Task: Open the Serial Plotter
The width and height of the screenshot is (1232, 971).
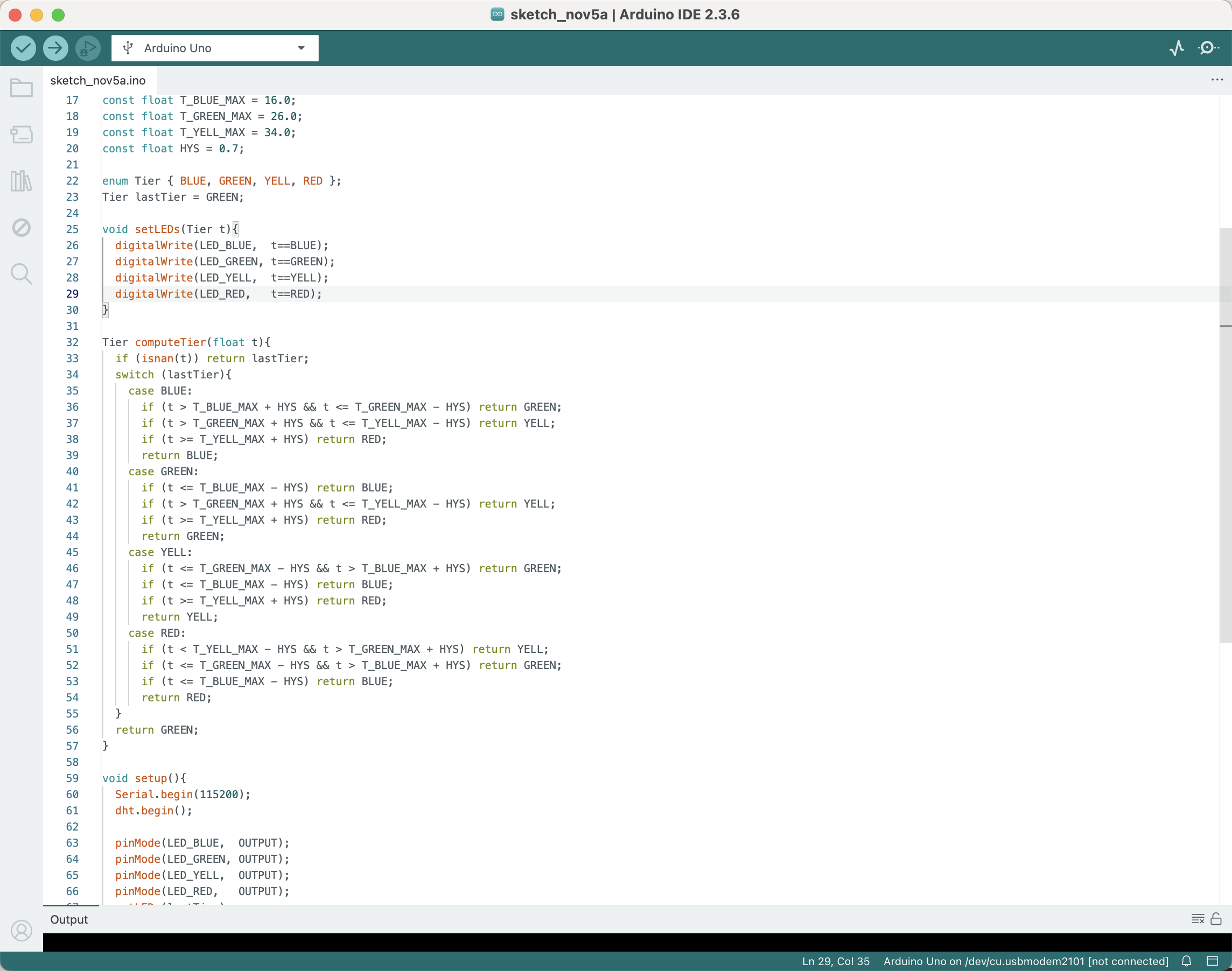Action: coord(1177,48)
